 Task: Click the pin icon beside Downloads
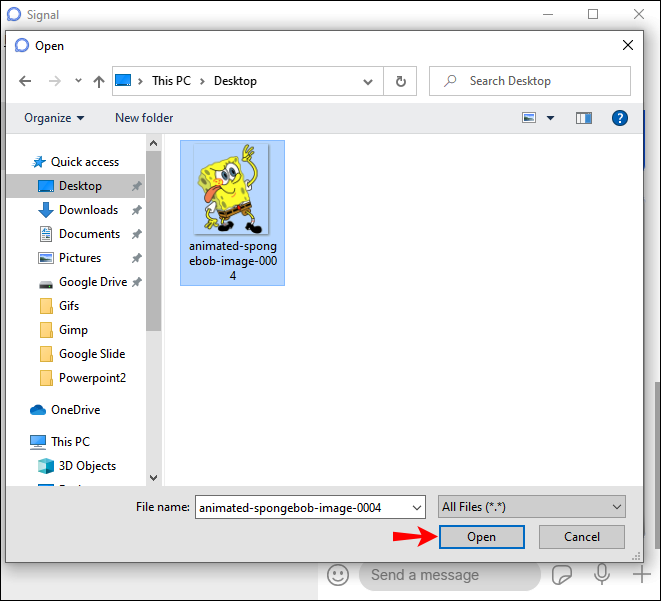click(x=136, y=210)
